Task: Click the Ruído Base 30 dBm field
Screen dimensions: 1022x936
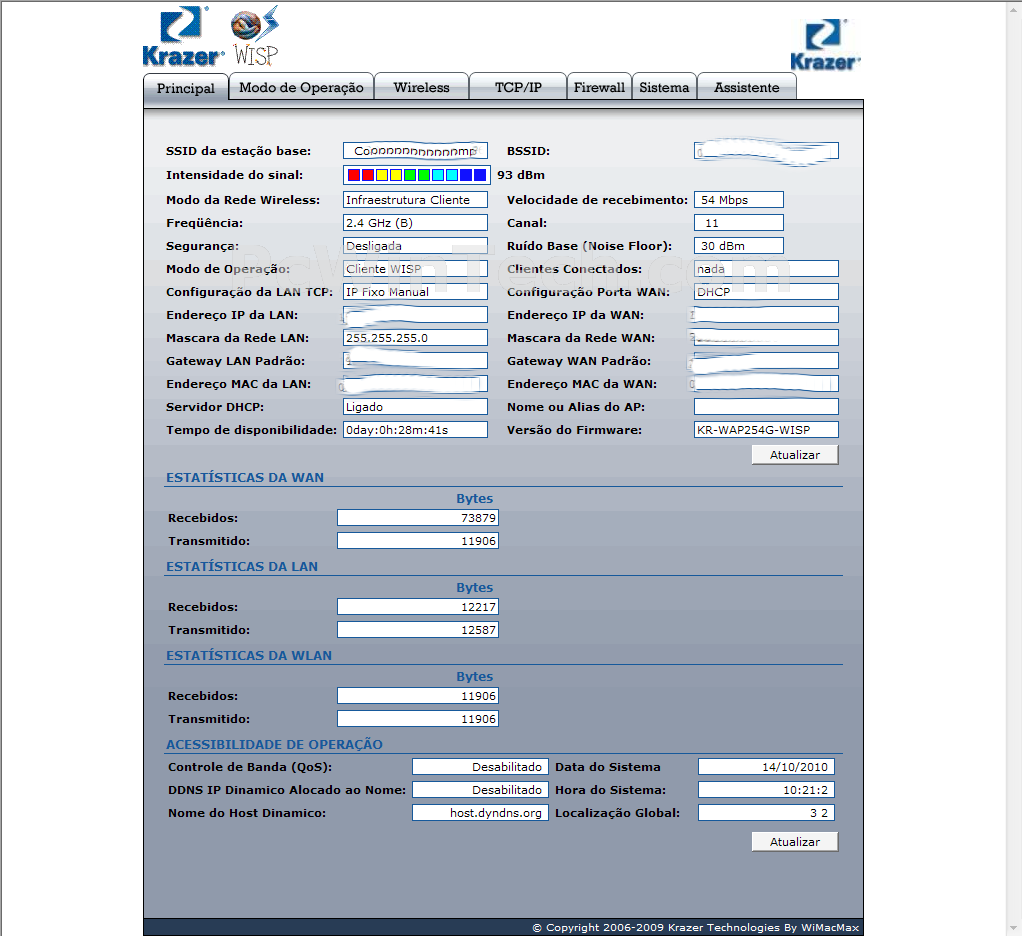Action: (738, 246)
